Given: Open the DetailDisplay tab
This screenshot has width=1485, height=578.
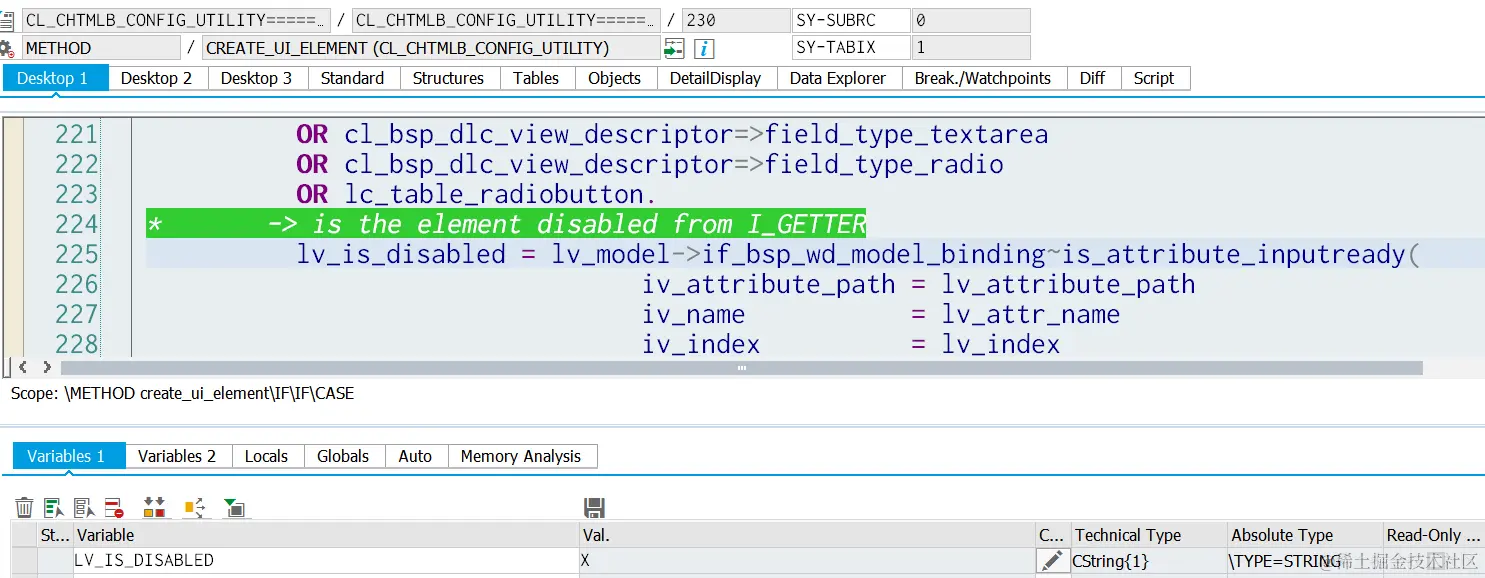Looking at the screenshot, I should (x=715, y=78).
